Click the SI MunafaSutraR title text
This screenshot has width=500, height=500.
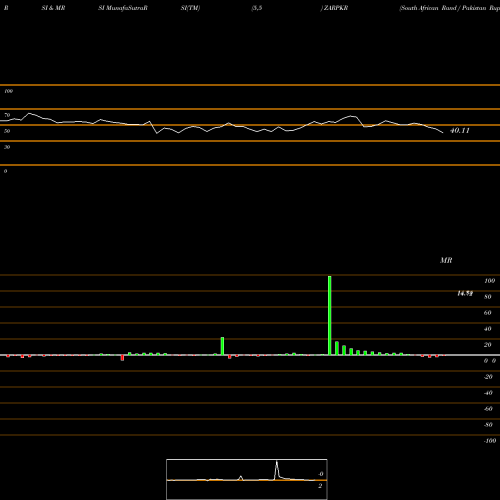[123, 8]
